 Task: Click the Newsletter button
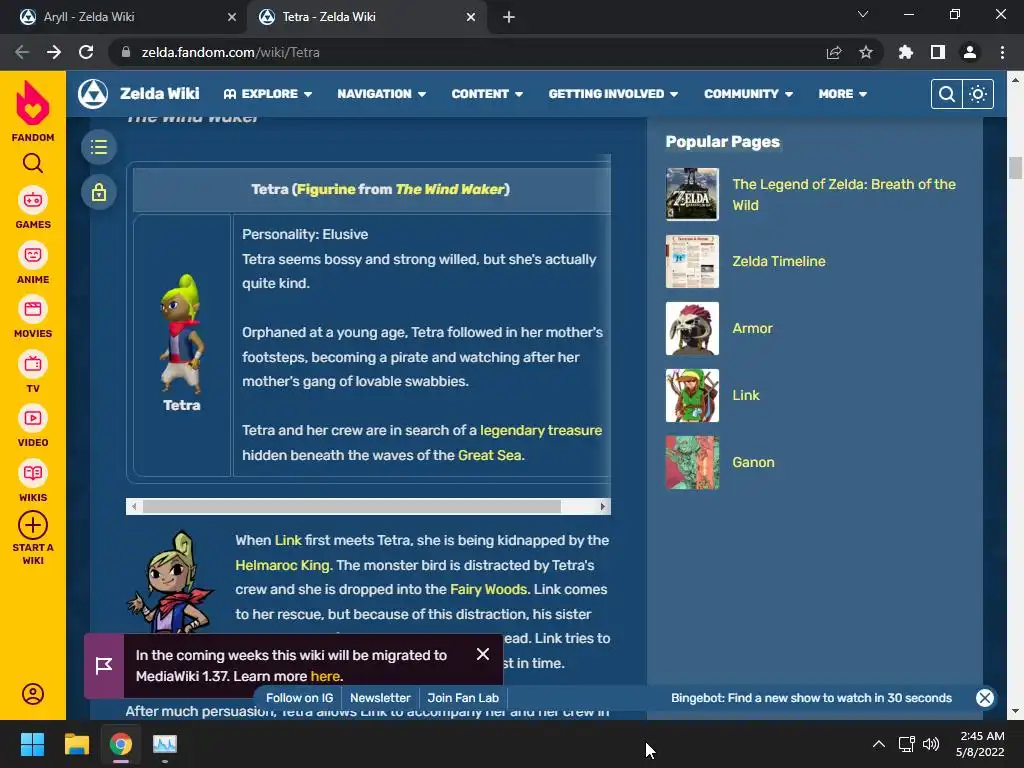point(380,698)
